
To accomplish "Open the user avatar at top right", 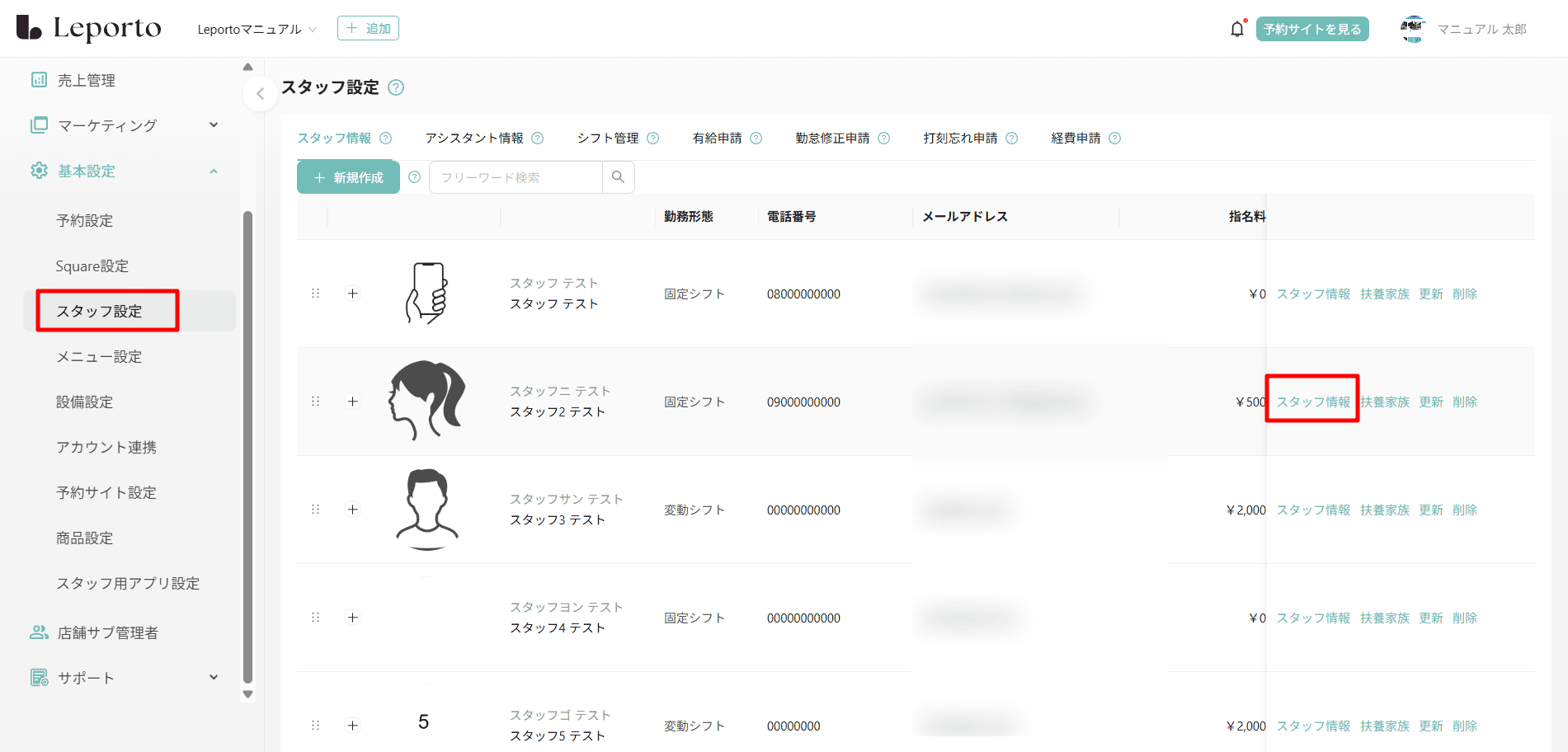I will click(x=1412, y=29).
